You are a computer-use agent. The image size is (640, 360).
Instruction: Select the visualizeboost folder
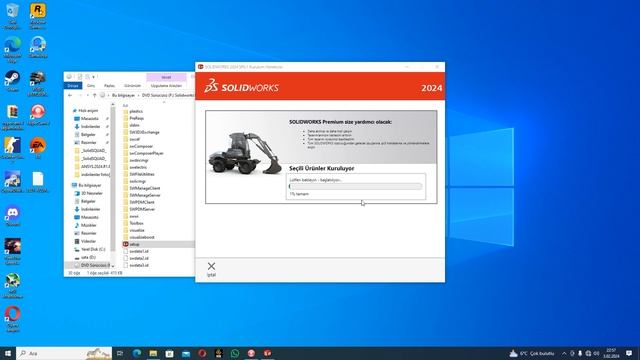(x=142, y=237)
